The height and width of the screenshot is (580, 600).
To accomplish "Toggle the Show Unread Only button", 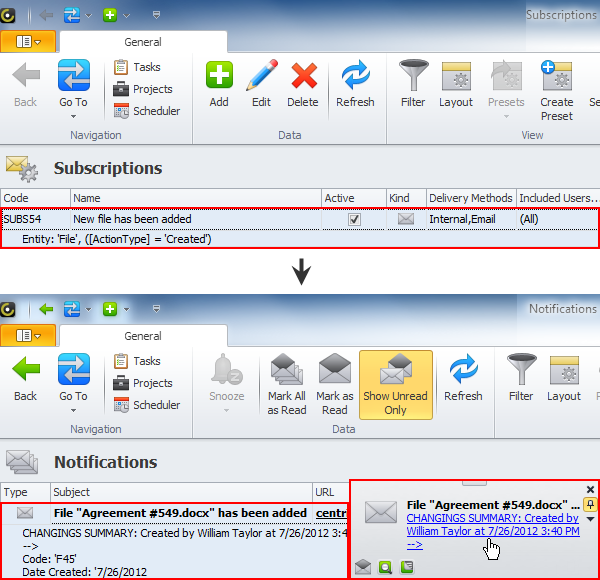I will [396, 380].
